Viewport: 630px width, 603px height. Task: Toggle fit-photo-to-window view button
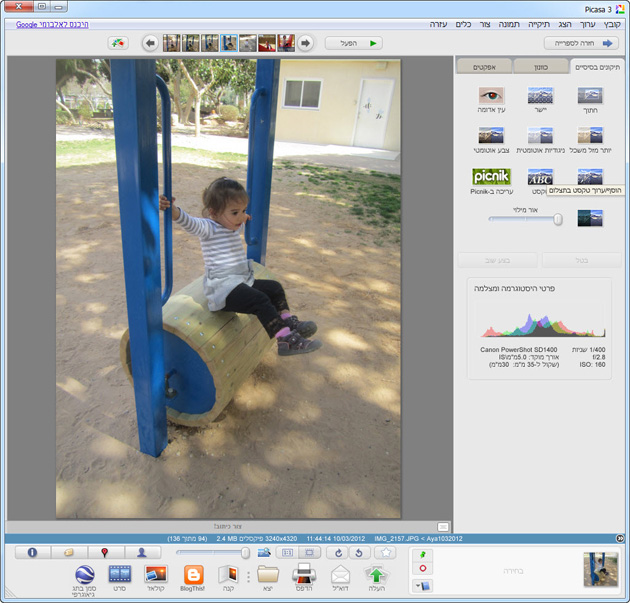point(309,553)
